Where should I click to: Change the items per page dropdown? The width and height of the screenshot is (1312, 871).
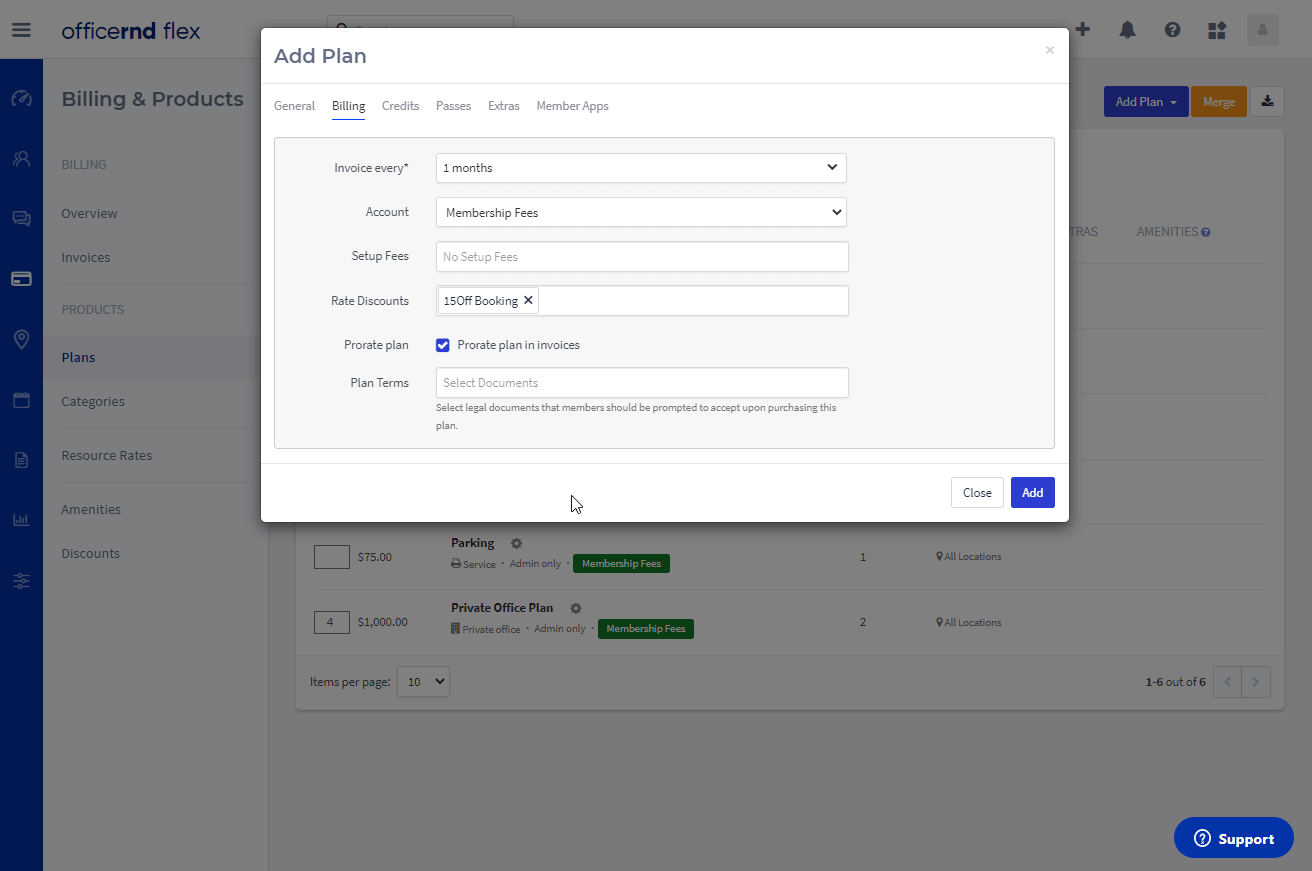click(423, 682)
